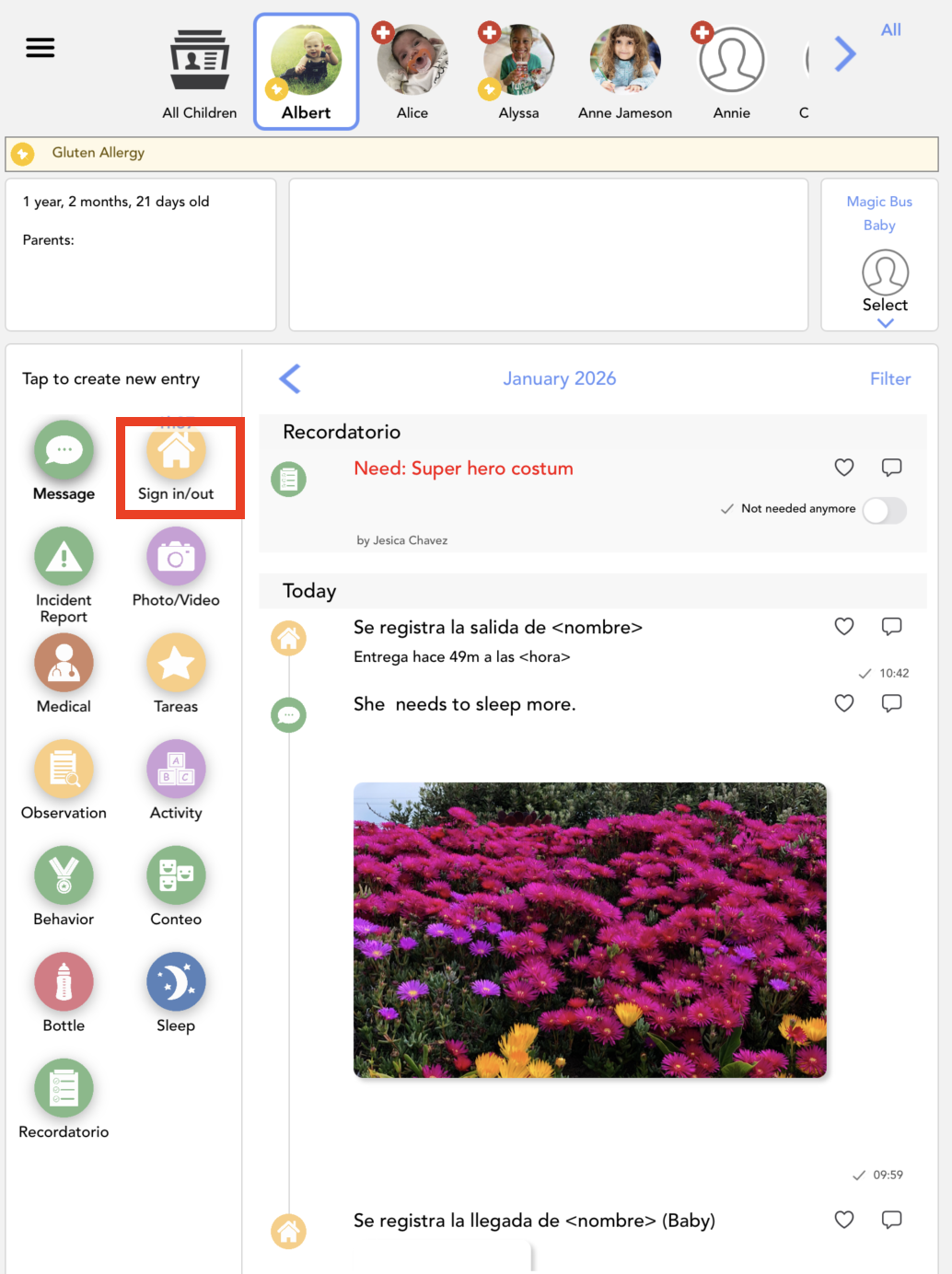The height and width of the screenshot is (1274, 952).
Task: Toggle Not needed anymore switch
Action: pos(885,510)
